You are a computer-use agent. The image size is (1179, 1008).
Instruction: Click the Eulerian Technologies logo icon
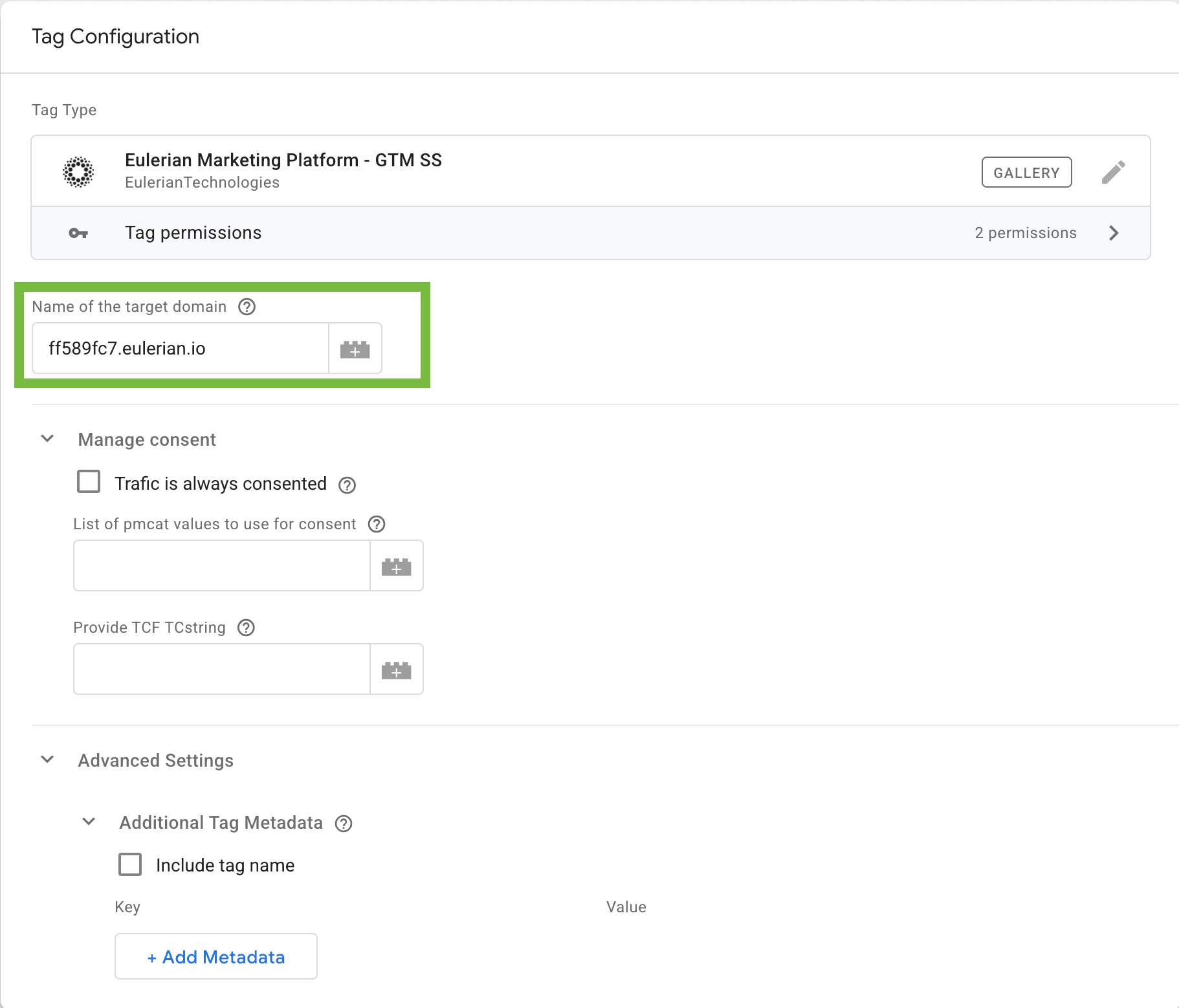[x=78, y=171]
